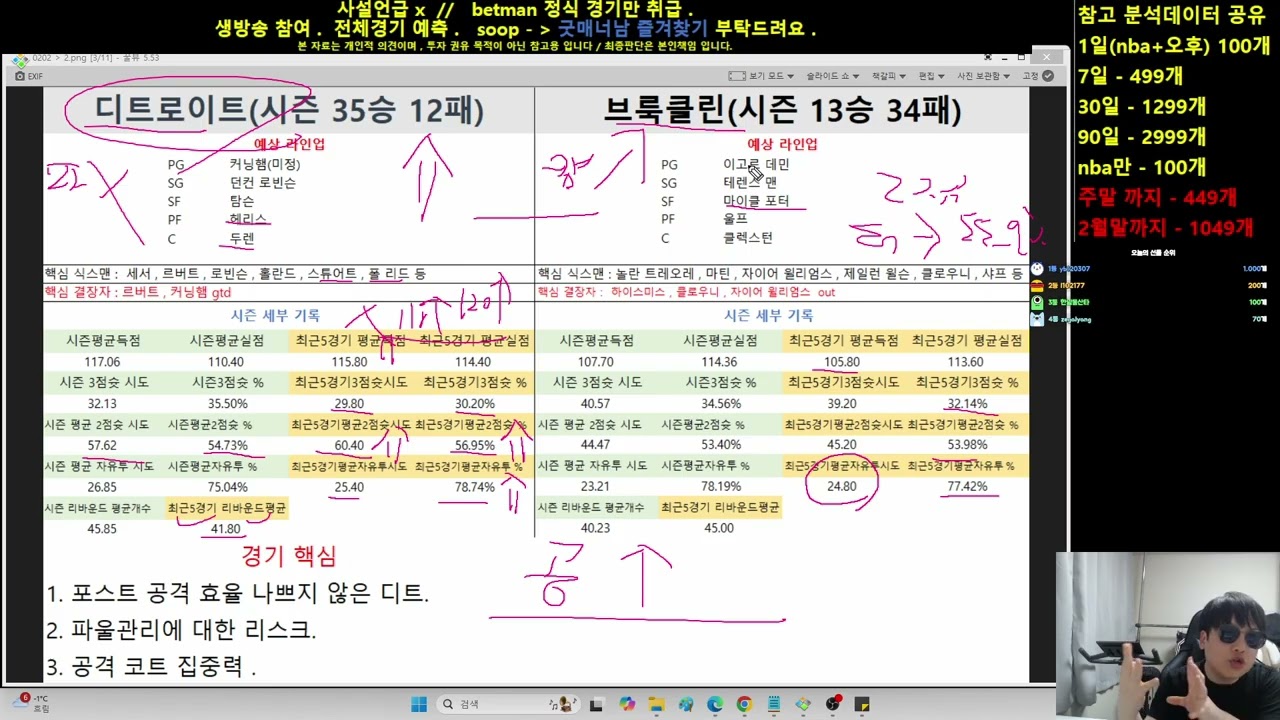The width and height of the screenshot is (1280, 720).
Task: Click Detroit center 두렌 lineup entry
Action: [x=242, y=239]
